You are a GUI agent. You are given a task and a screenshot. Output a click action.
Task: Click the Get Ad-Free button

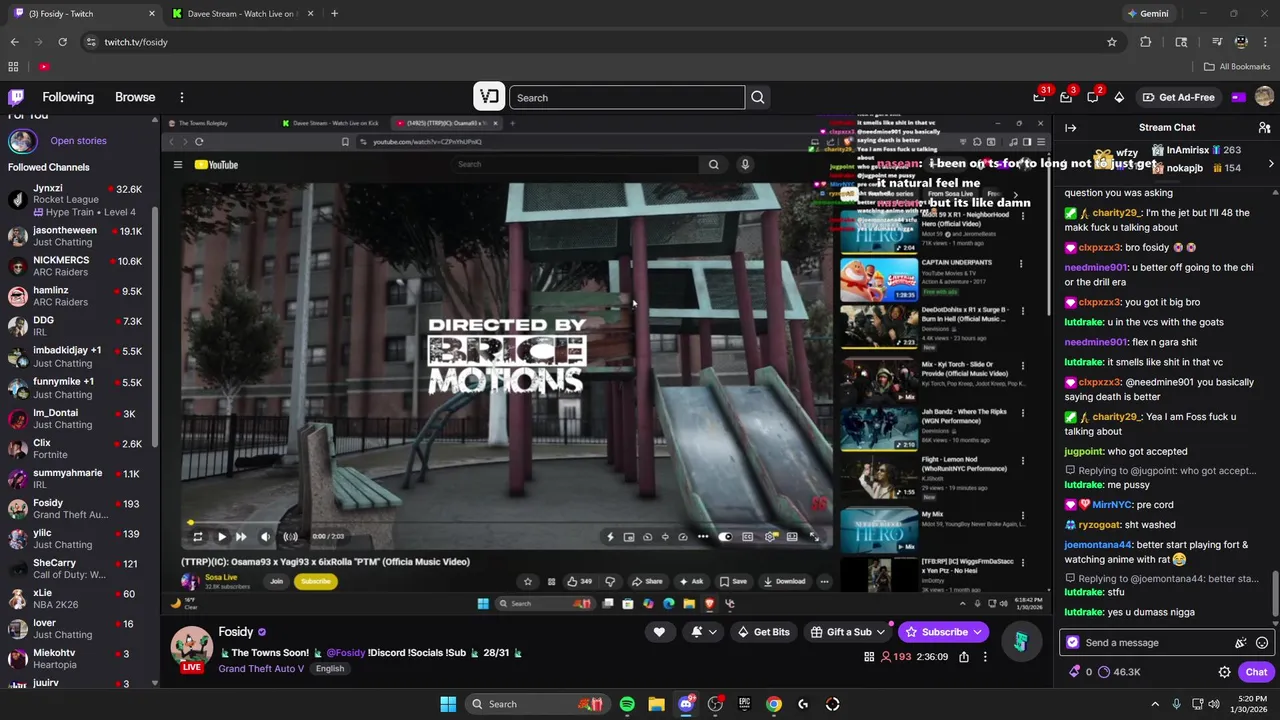coord(1178,97)
